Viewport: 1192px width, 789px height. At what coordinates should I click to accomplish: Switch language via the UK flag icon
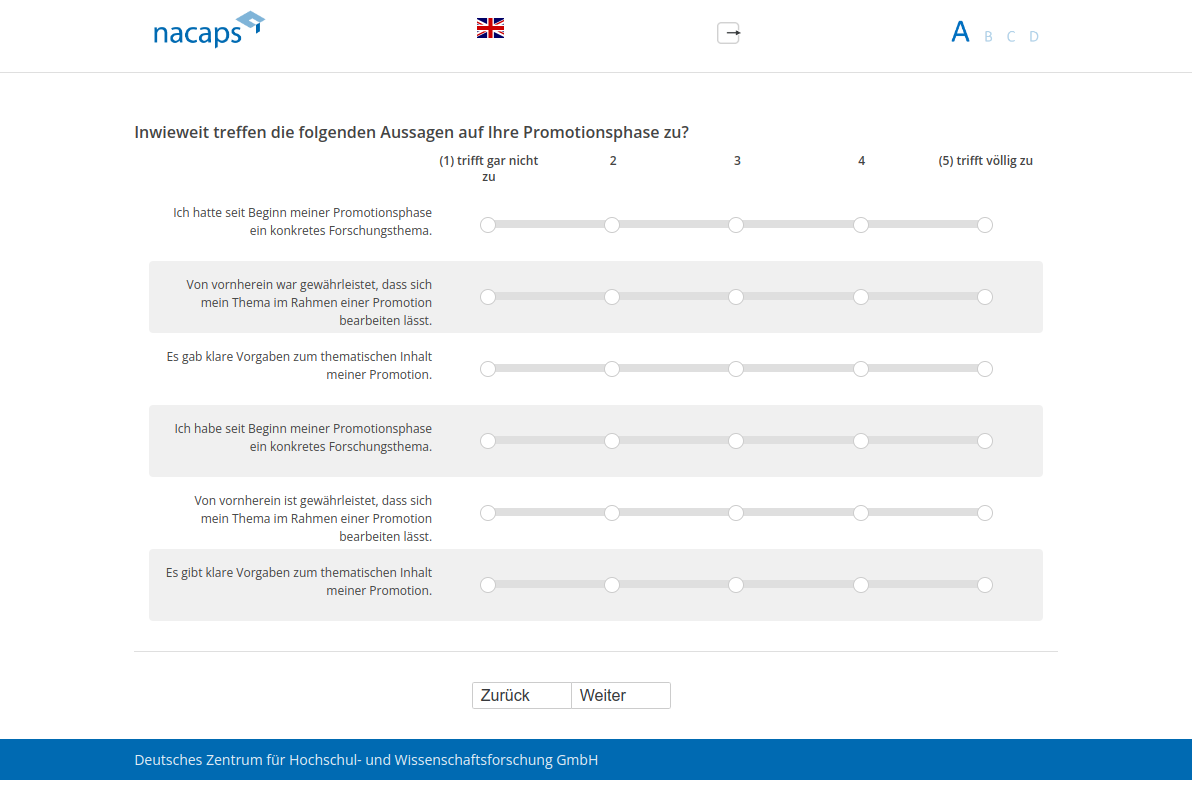(490, 28)
